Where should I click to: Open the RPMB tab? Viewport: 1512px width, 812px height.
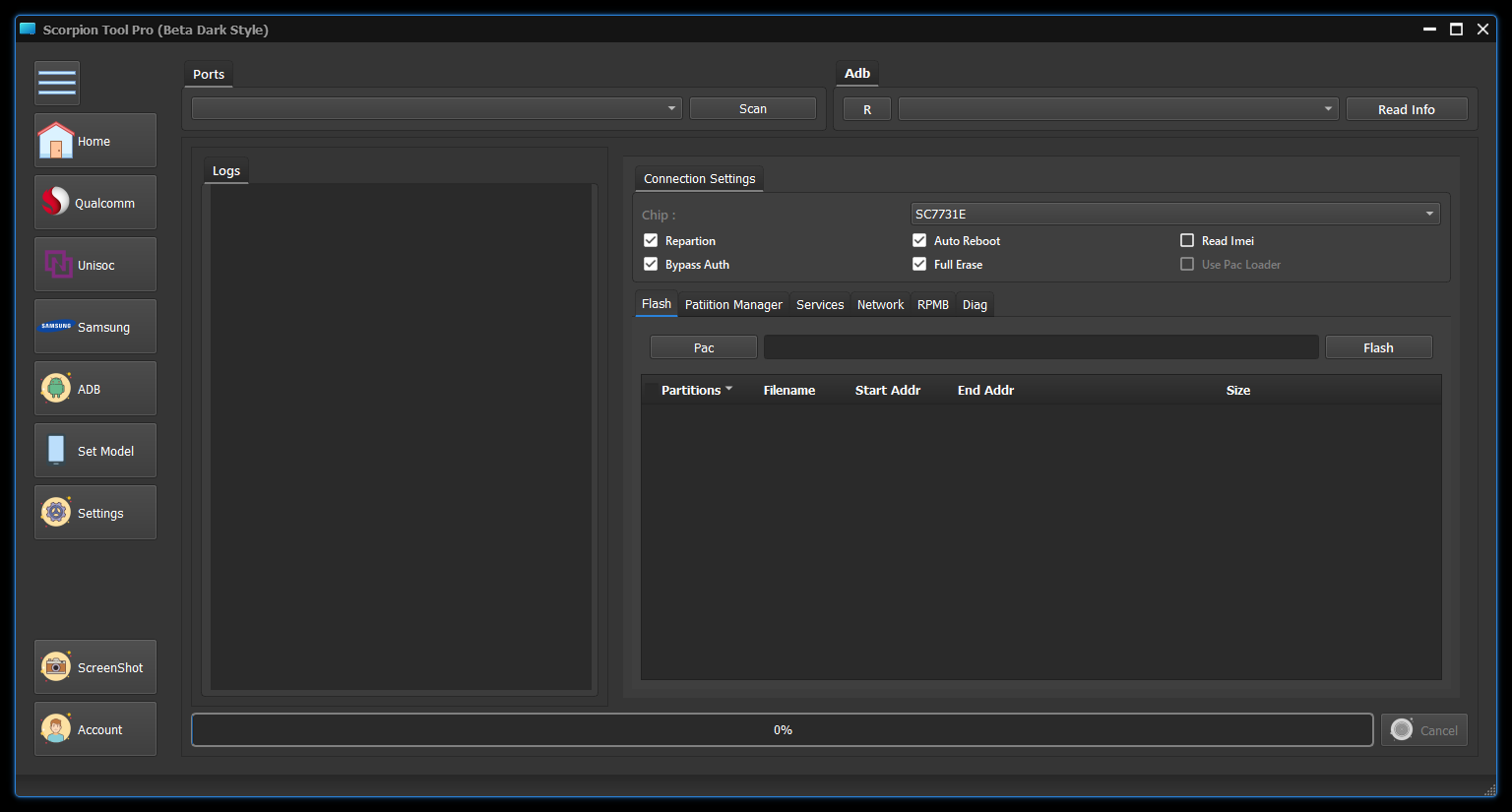tap(932, 305)
